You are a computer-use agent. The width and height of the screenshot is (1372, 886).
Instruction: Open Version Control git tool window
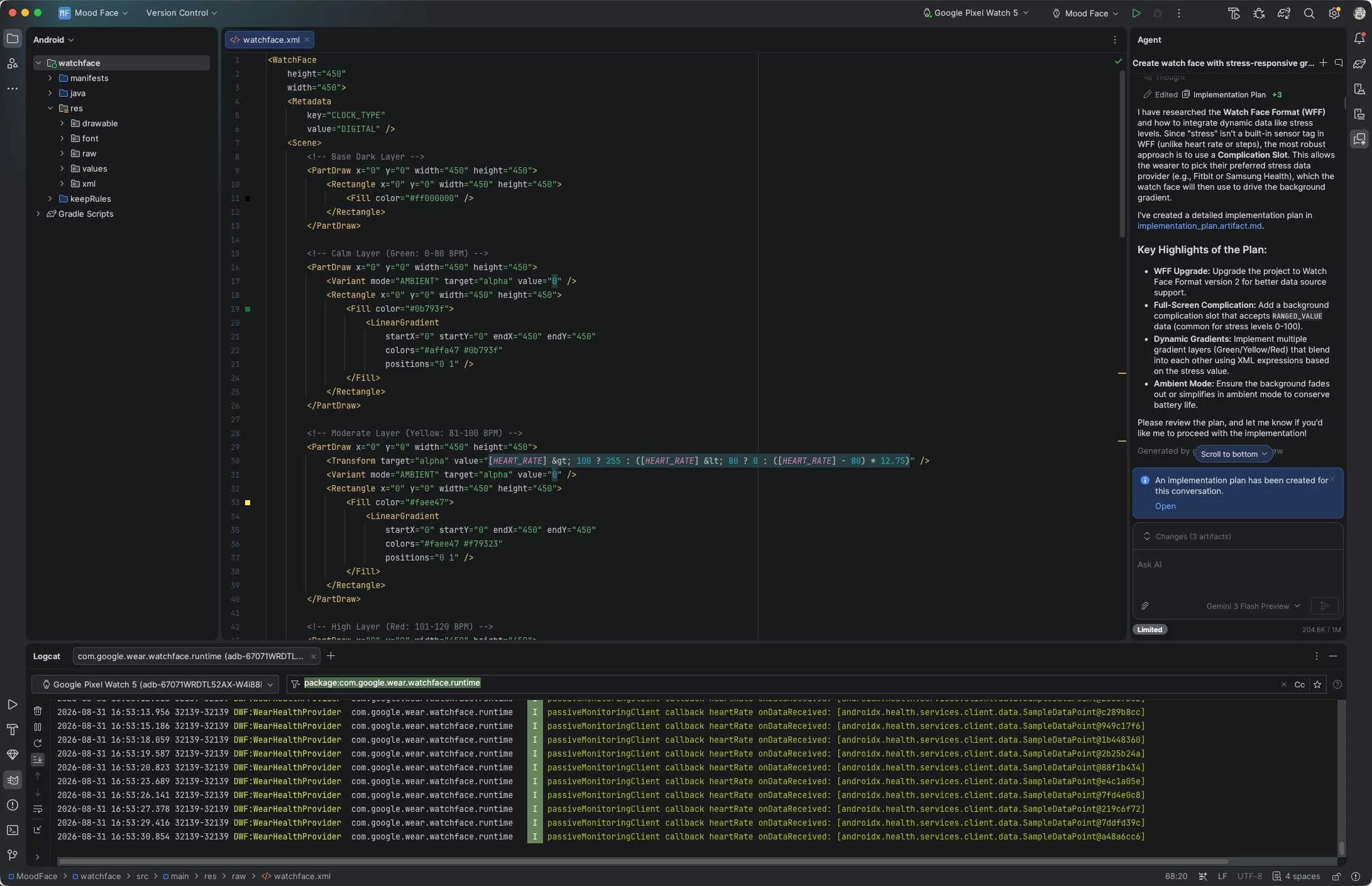click(12, 855)
